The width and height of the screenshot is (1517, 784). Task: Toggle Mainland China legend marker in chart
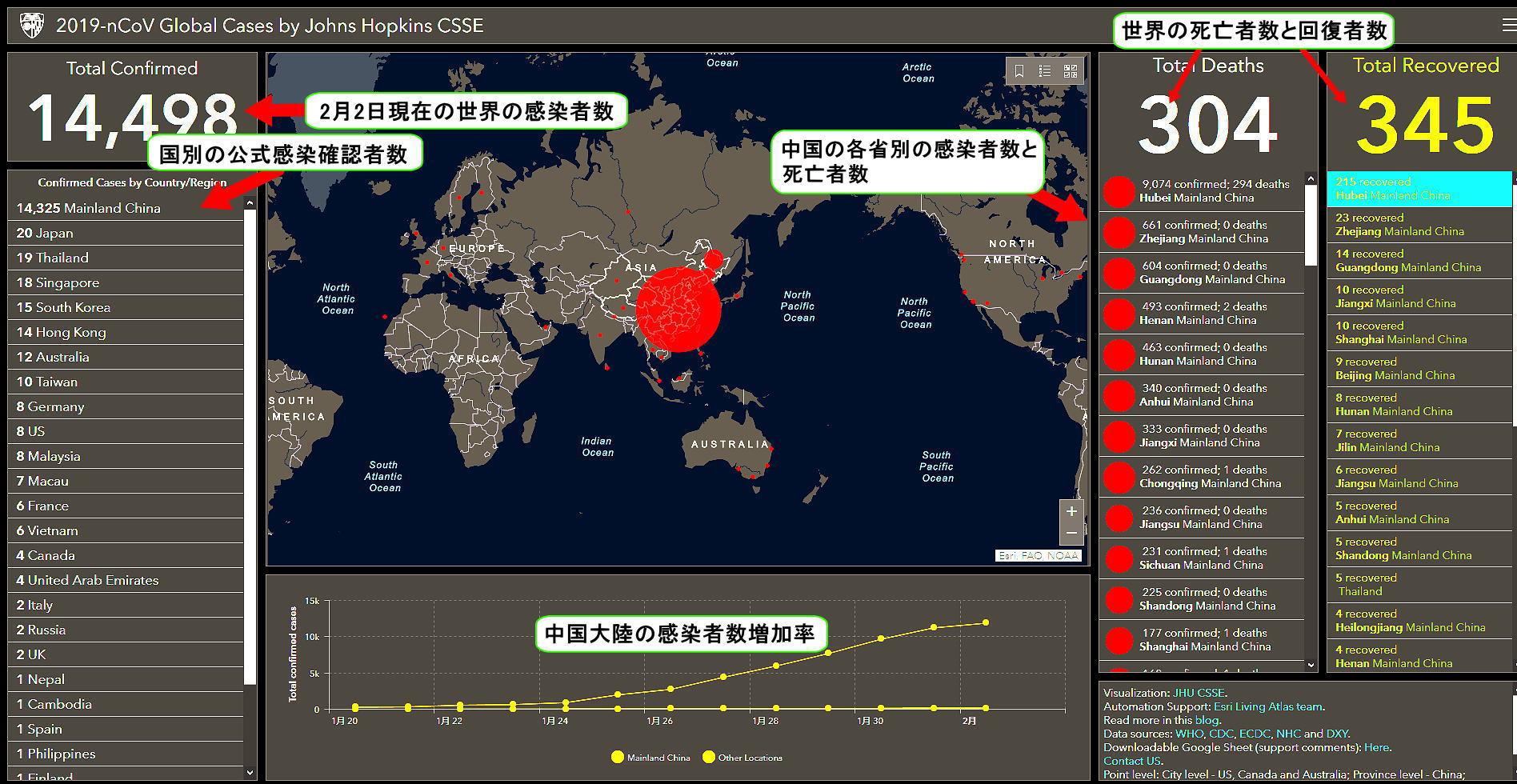tap(617, 757)
